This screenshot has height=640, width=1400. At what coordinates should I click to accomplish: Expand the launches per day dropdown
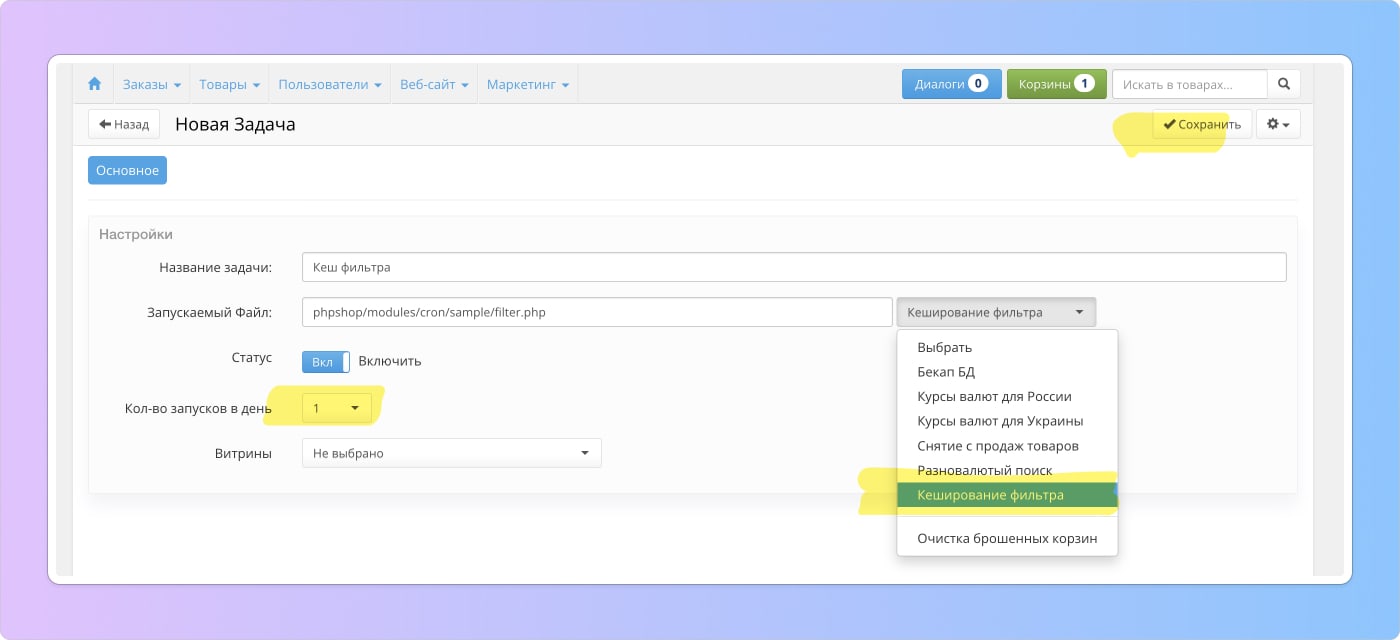[336, 408]
